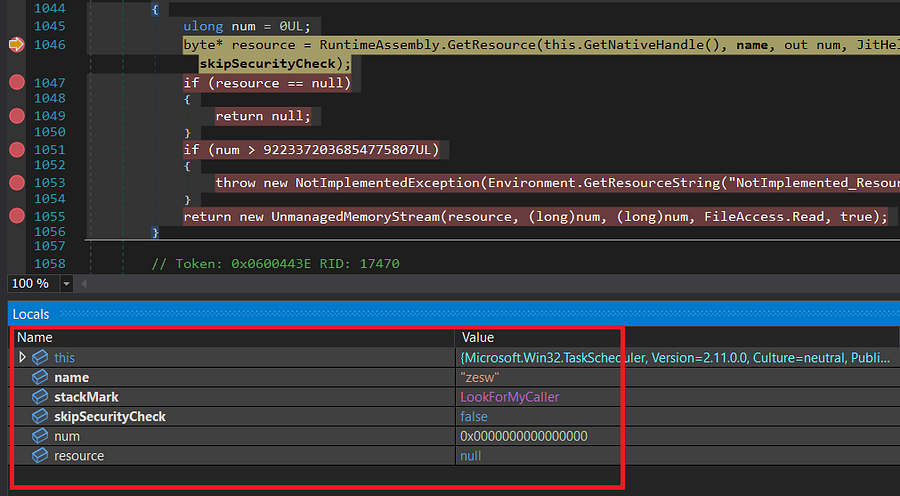Click the stackMark variable cube icon
900x496 pixels.
click(x=40, y=397)
